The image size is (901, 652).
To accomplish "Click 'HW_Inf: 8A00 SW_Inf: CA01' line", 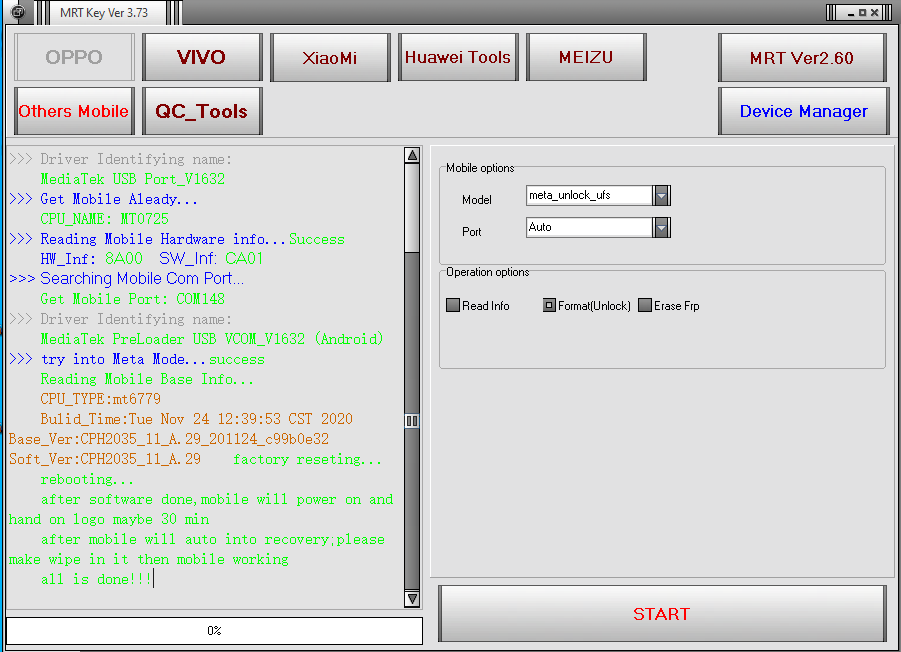I will [152, 259].
